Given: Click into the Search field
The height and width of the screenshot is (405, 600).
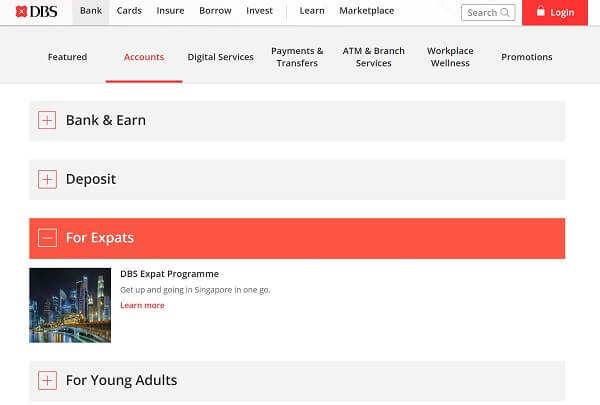Looking at the screenshot, I should click(x=488, y=13).
